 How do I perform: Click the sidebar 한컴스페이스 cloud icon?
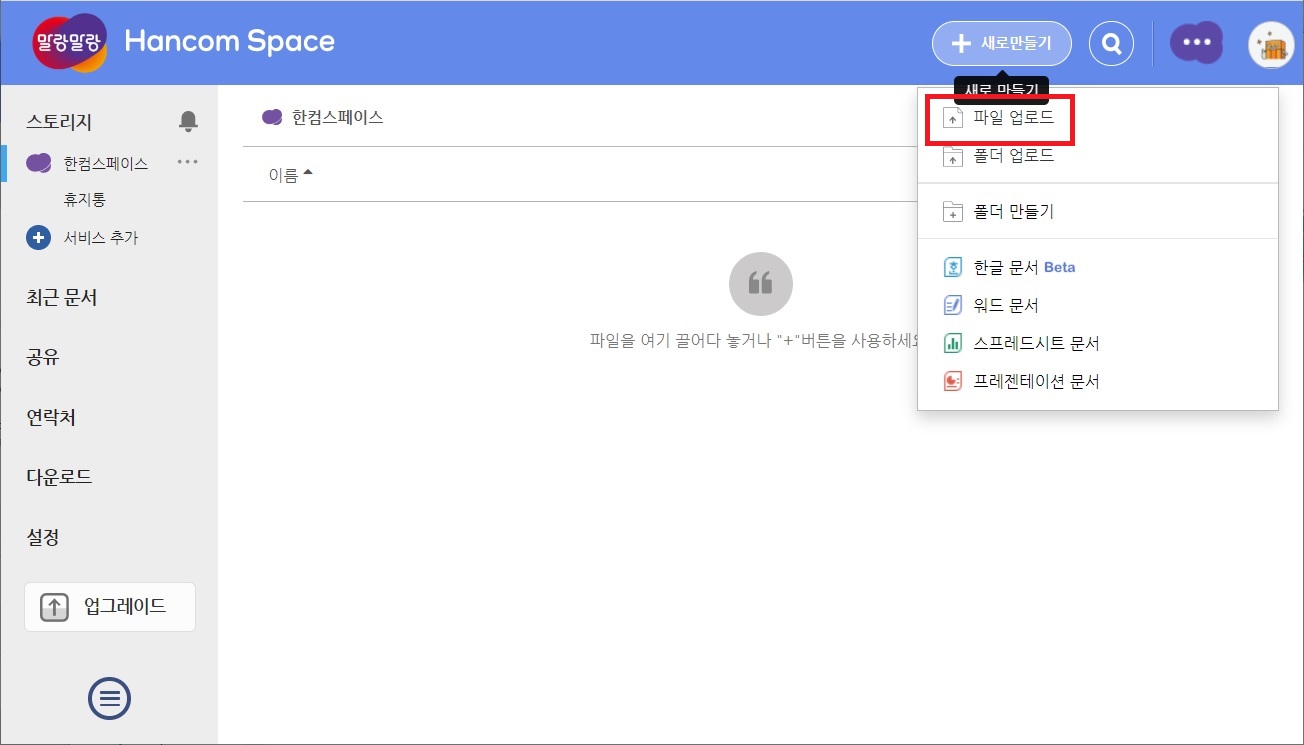(x=38, y=163)
